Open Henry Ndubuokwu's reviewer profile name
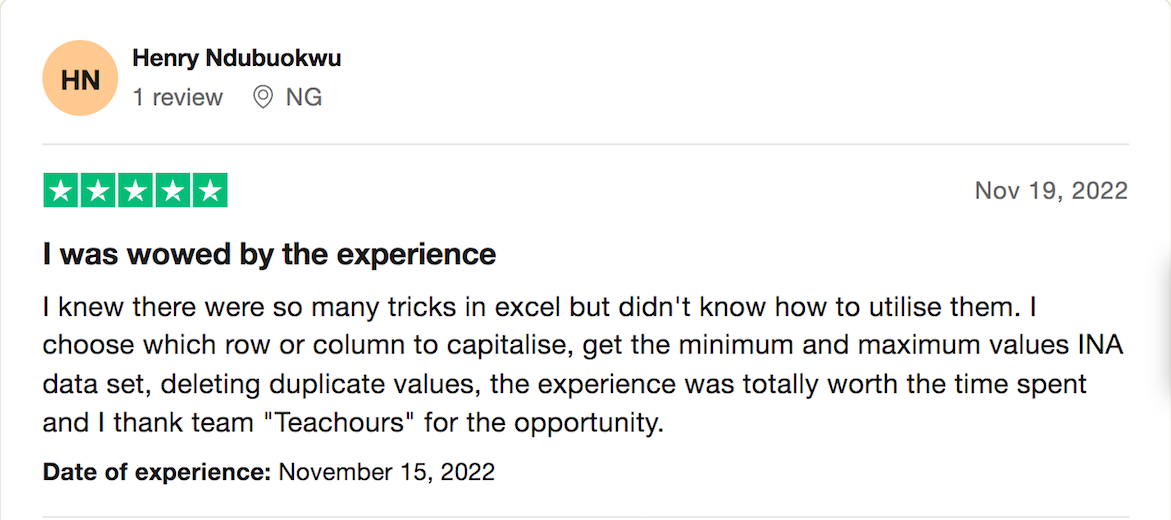 (x=237, y=58)
